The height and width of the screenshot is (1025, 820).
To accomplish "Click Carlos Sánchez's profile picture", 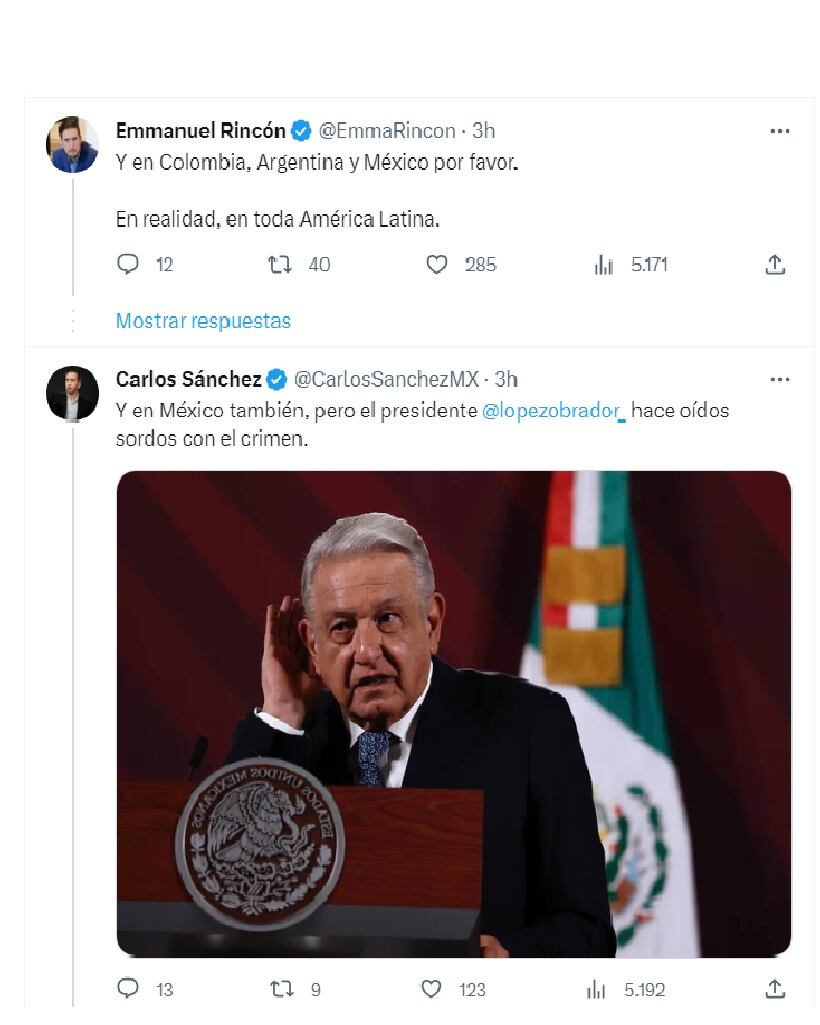I will [72, 393].
